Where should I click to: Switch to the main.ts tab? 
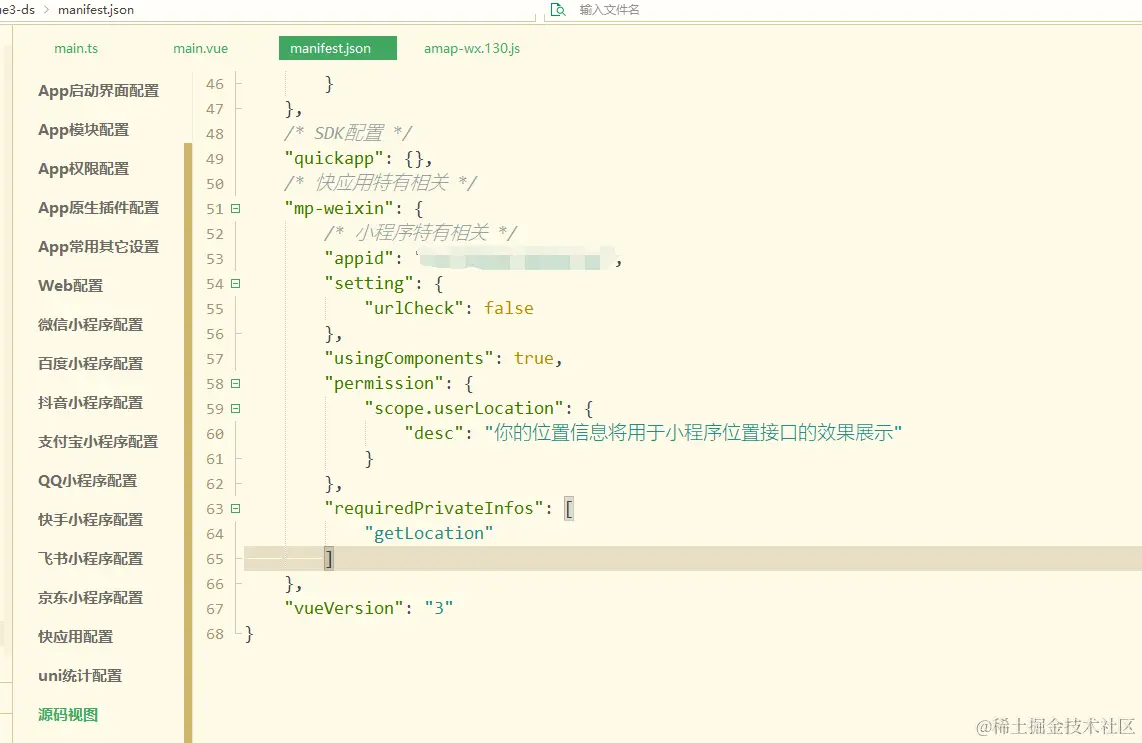(76, 48)
